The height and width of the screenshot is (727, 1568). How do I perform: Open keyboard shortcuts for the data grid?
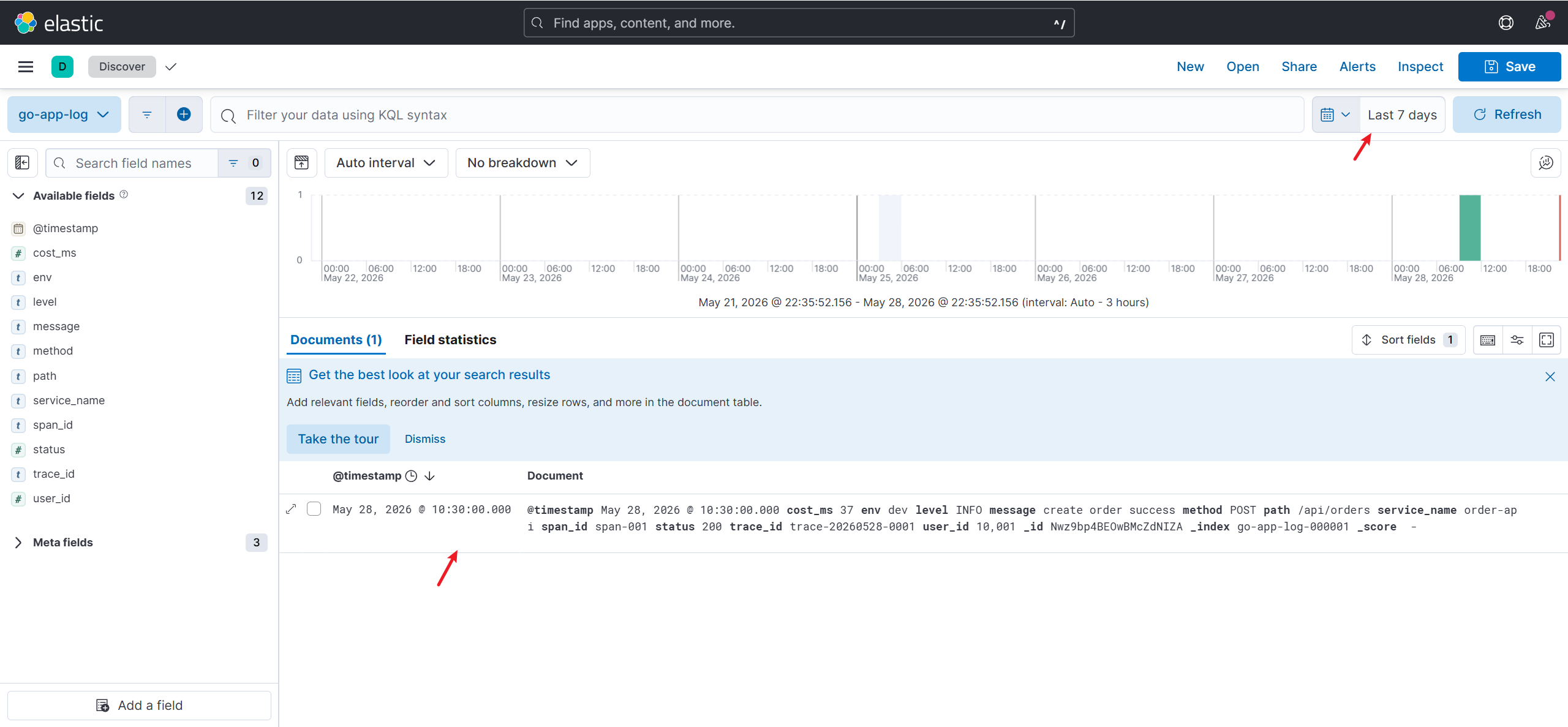point(1488,340)
